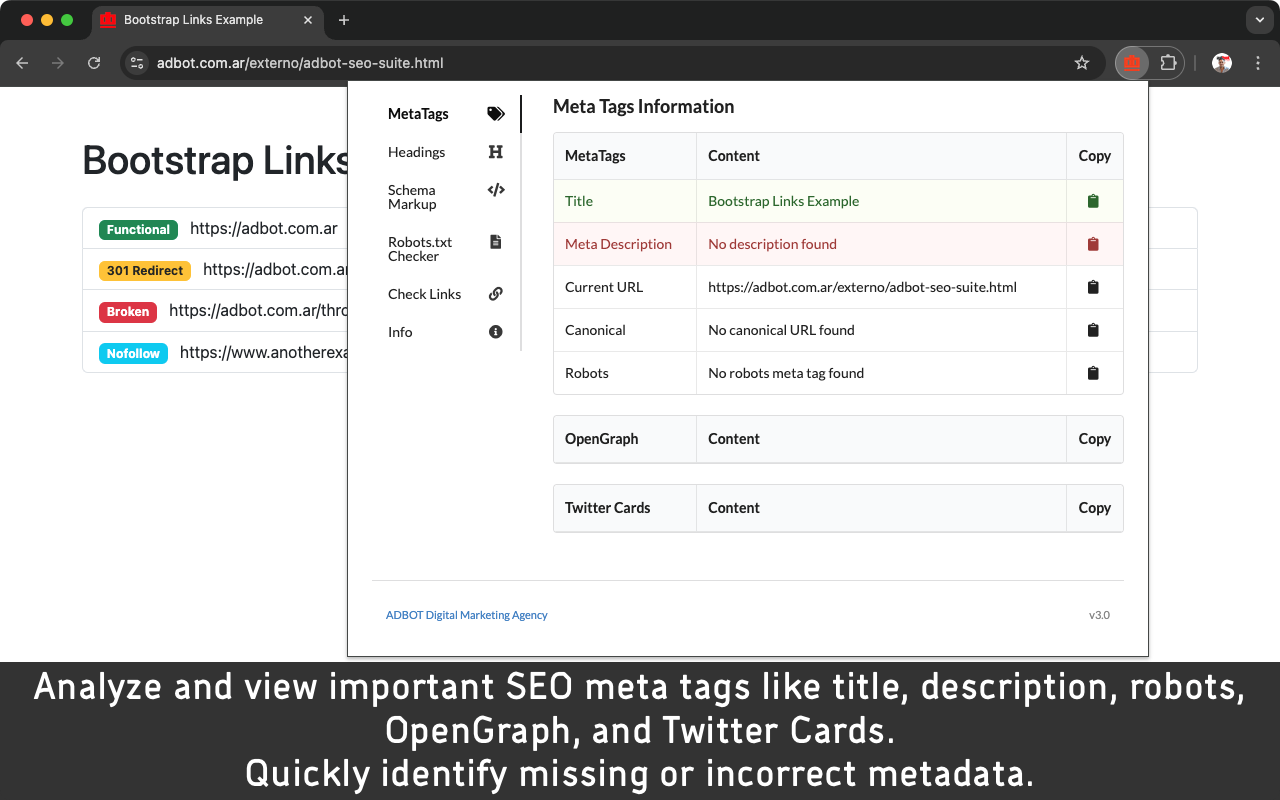Close the Bootstrap Links Example tab

pyautogui.click(x=308, y=20)
